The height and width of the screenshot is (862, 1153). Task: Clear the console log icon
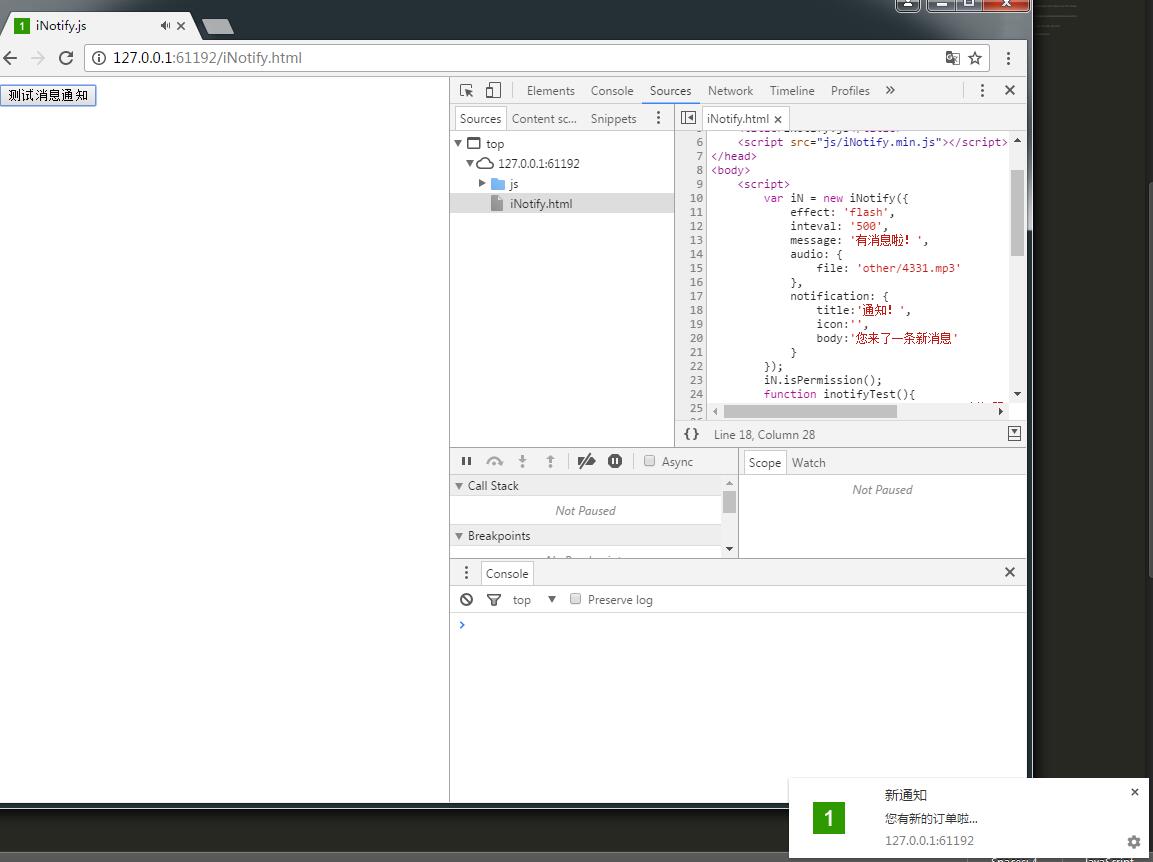click(x=466, y=599)
